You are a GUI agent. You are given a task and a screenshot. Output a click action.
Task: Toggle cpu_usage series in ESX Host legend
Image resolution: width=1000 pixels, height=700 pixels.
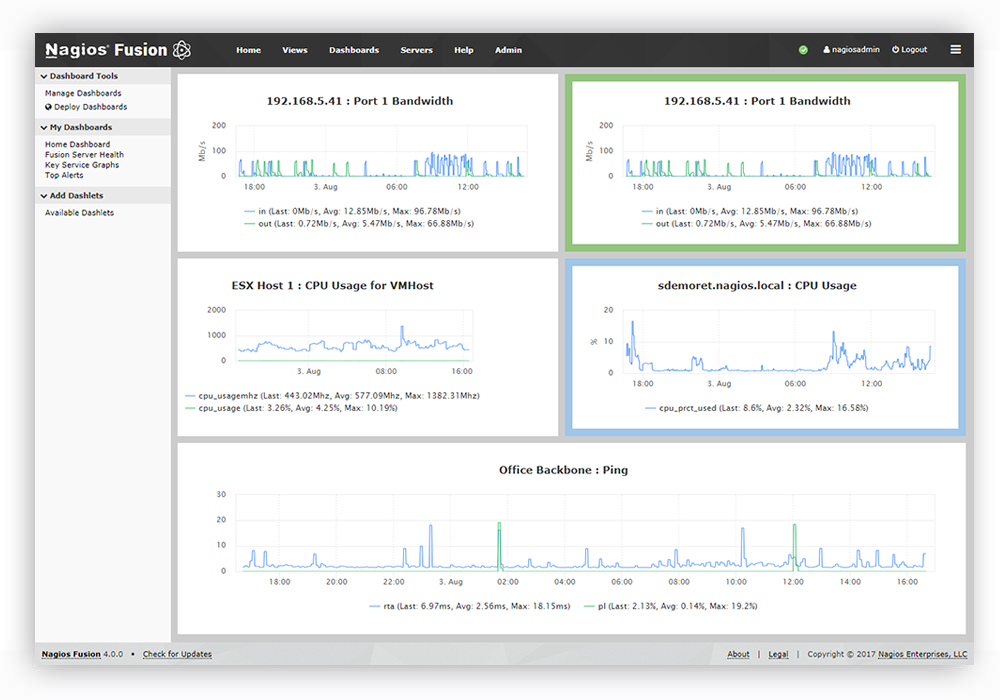291,408
